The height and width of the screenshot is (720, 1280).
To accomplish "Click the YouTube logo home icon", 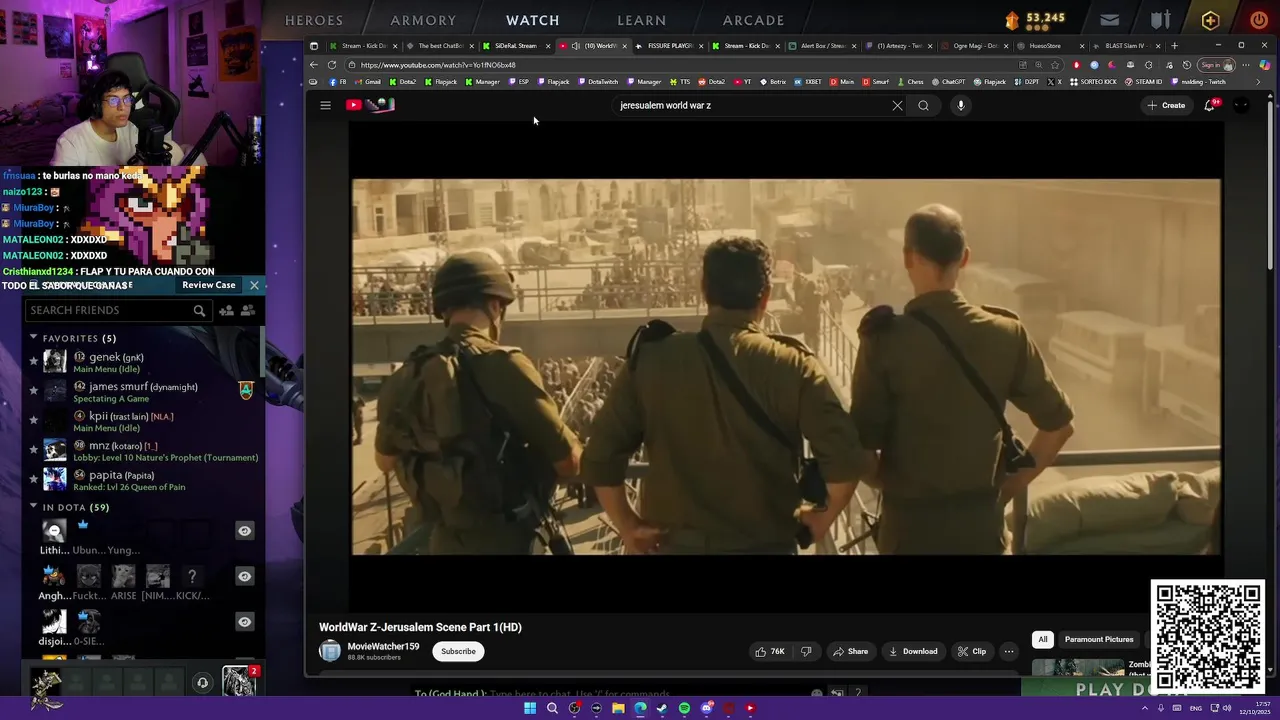I will pos(371,105).
